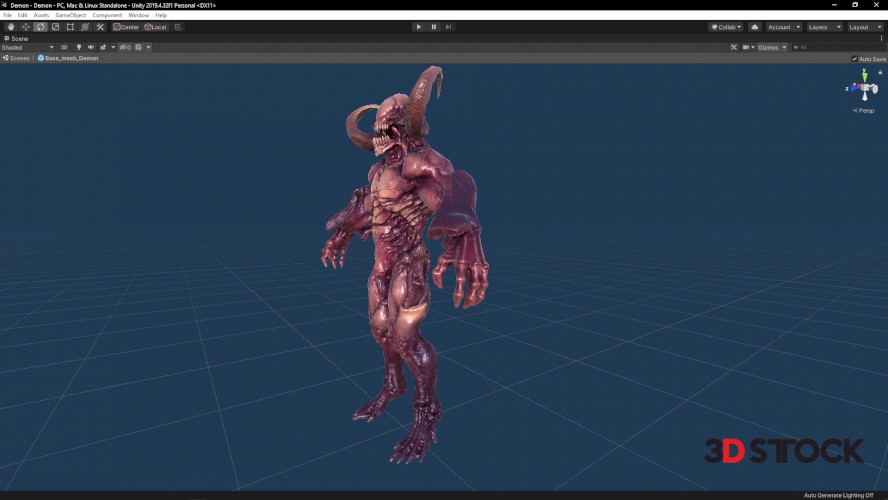Open Gizmos dropdown
Image resolution: width=888 pixels, height=500 pixels.
point(772,47)
